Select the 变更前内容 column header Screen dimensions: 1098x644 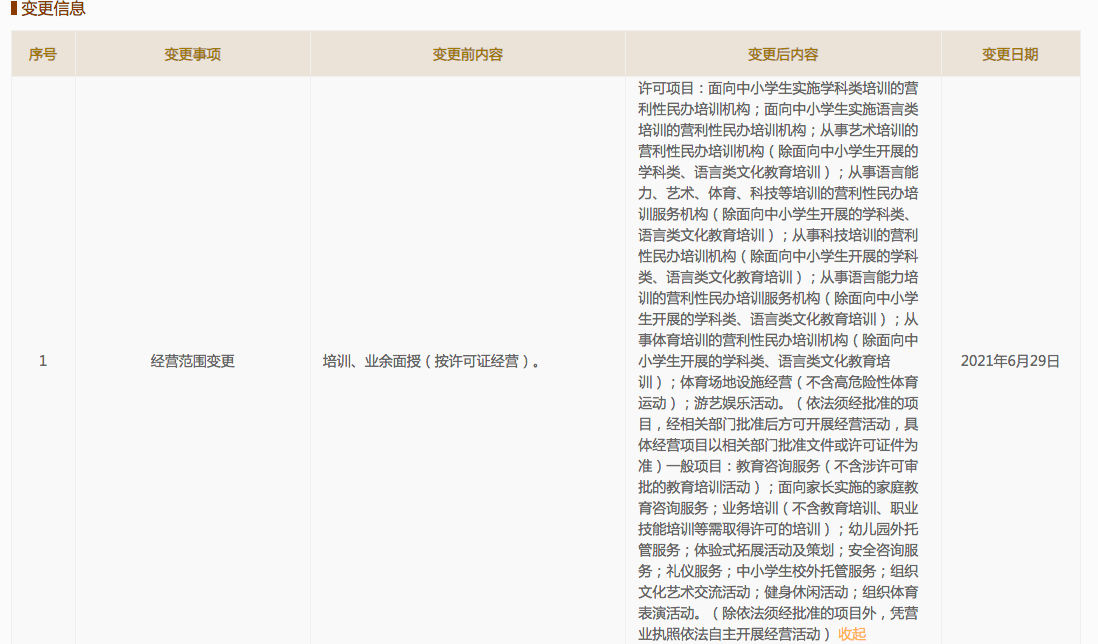click(x=469, y=53)
